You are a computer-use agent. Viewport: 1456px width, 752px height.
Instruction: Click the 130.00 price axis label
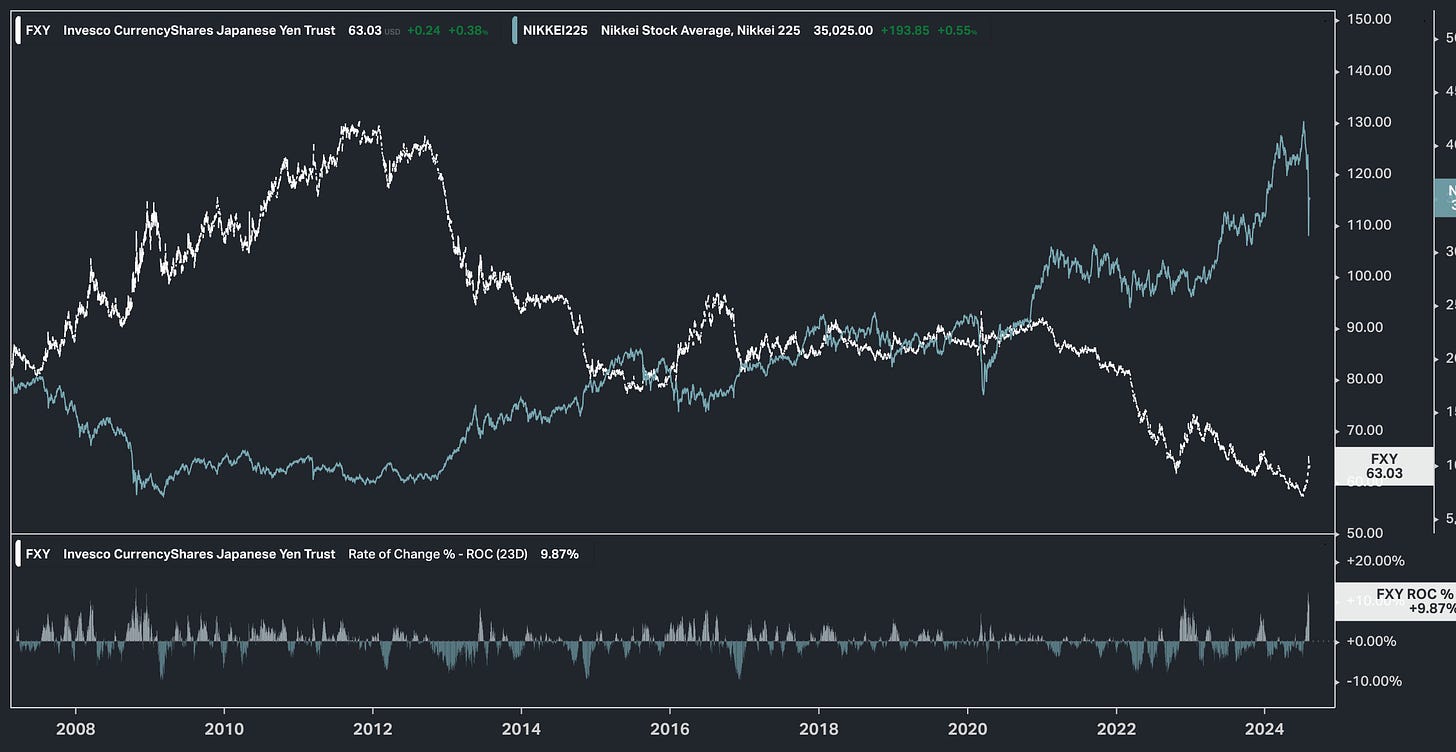pos(1369,122)
